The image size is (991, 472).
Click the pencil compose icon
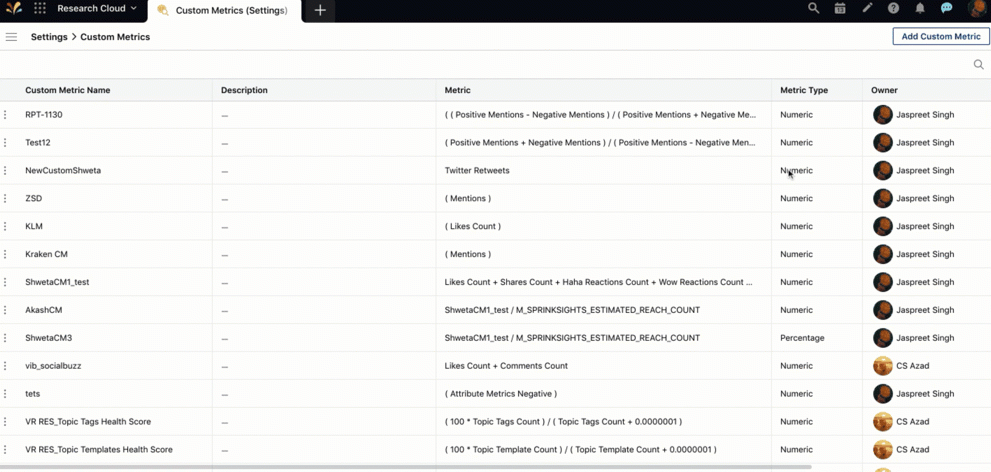(x=867, y=8)
